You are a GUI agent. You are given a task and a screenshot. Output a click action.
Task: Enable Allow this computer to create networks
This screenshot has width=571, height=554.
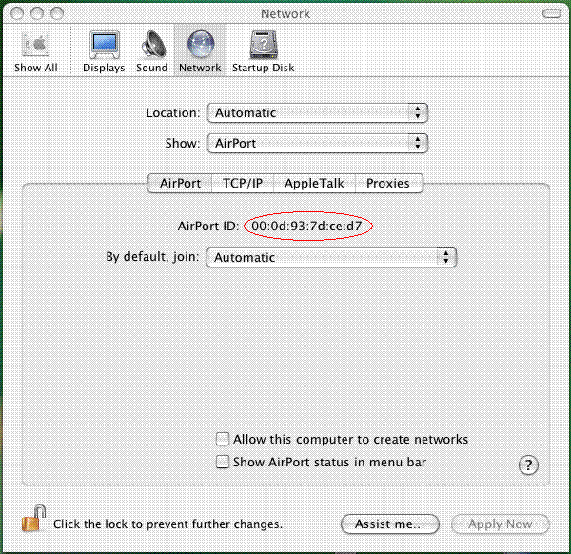[x=222, y=439]
